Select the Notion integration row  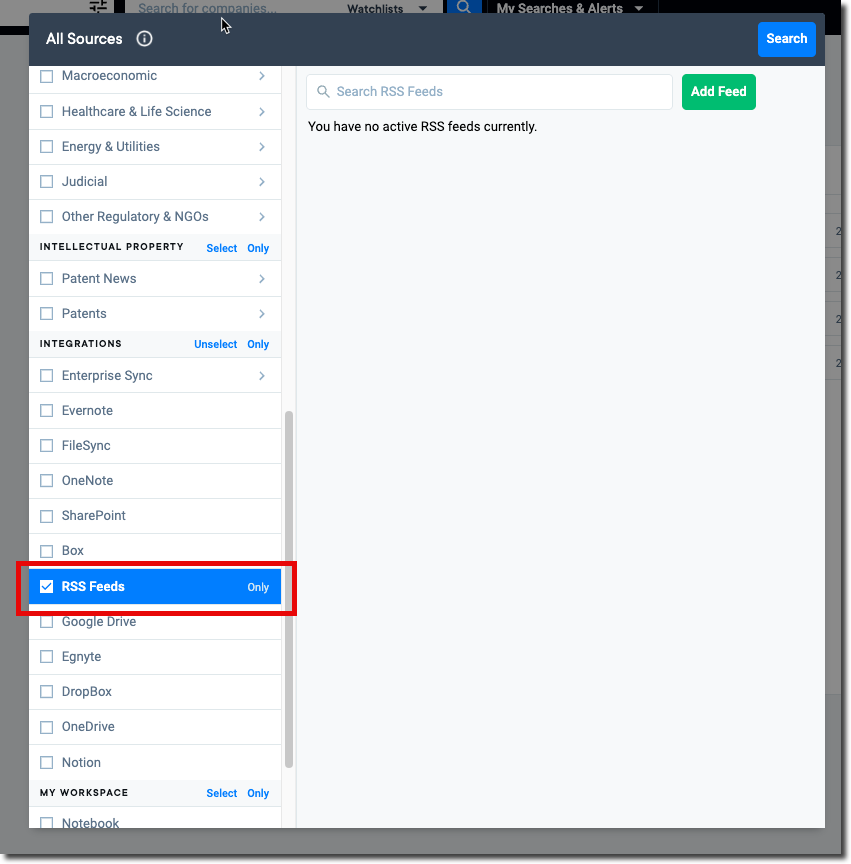[x=155, y=762]
